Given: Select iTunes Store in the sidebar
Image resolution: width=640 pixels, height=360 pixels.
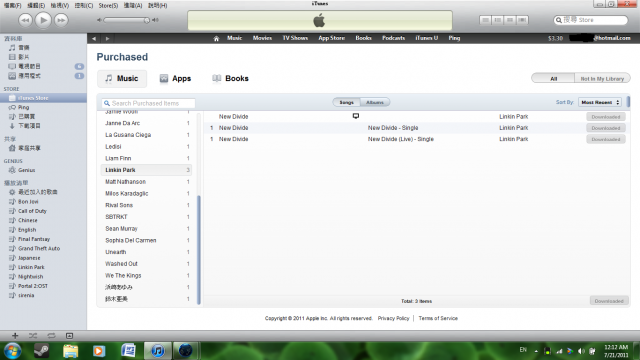Looking at the screenshot, I should coord(43,98).
